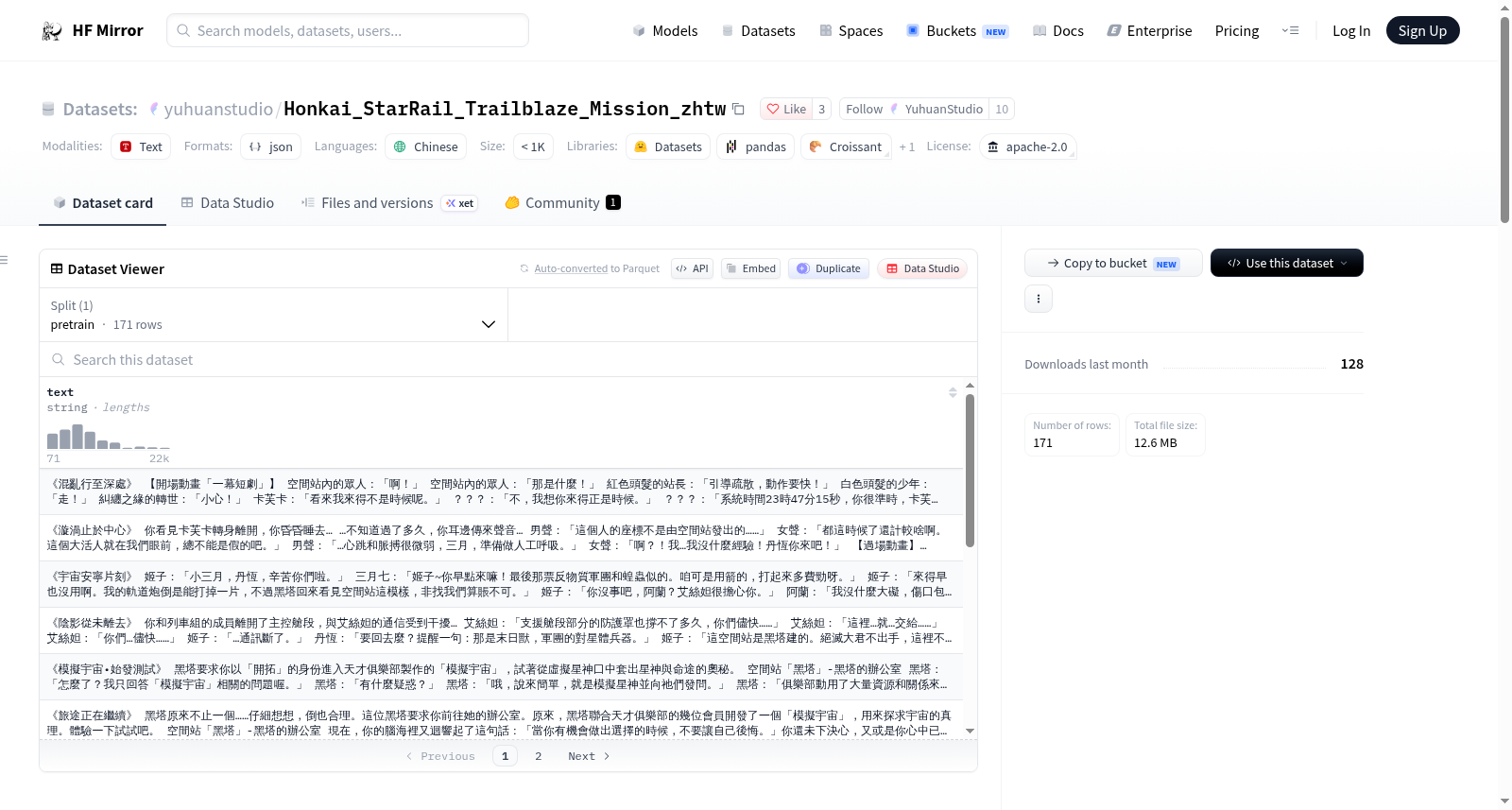Expand the pretrain split dropdown
The width and height of the screenshot is (1512, 810).
(x=273, y=315)
